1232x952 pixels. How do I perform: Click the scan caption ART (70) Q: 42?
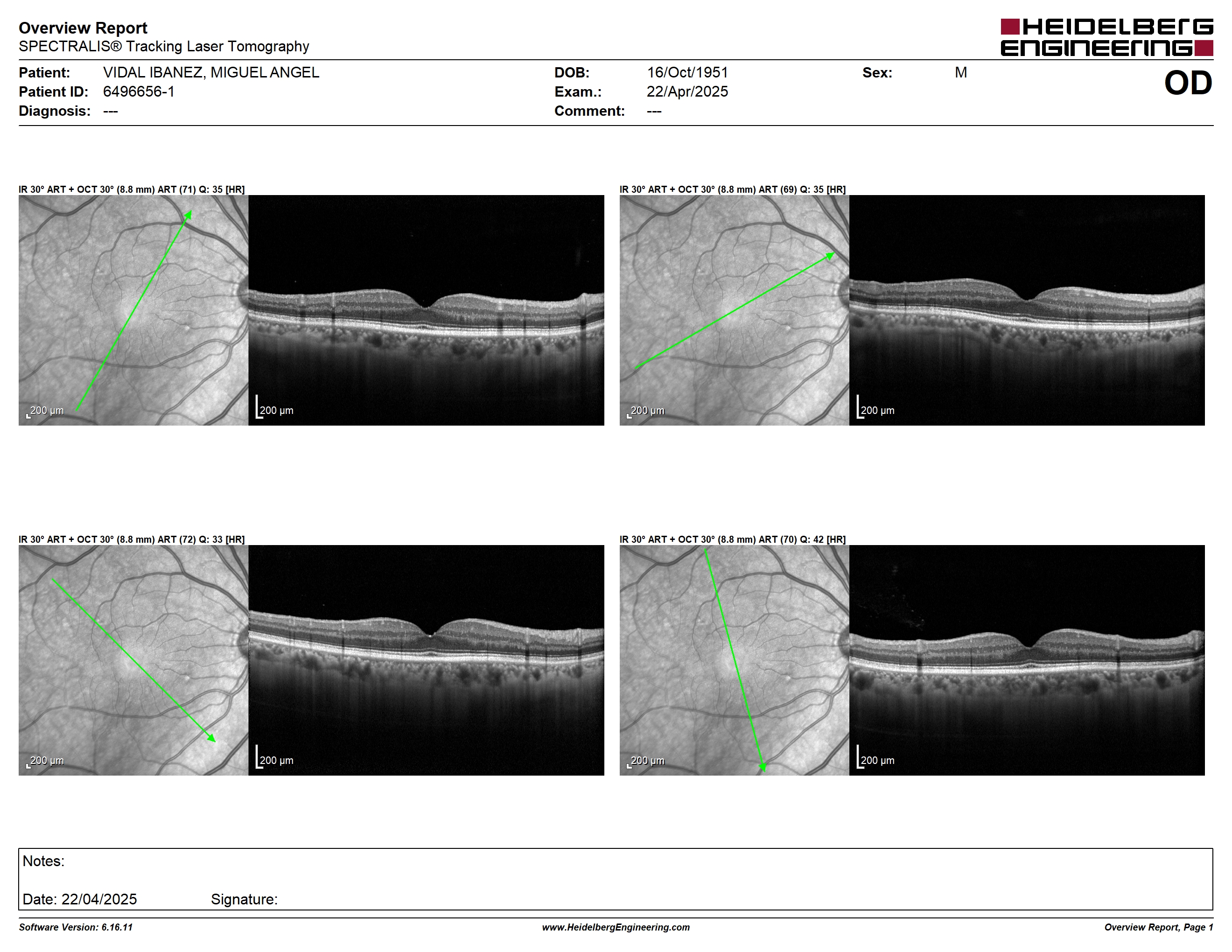pyautogui.click(x=733, y=539)
